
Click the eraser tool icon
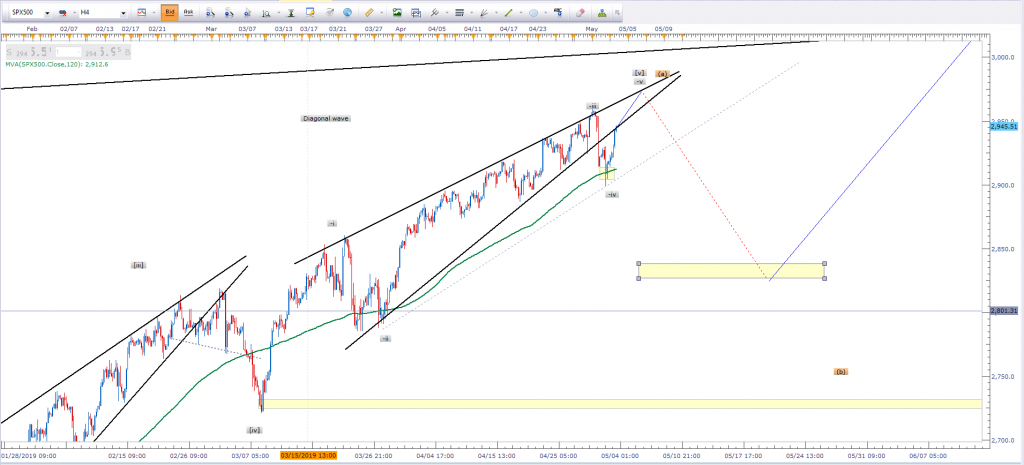pos(580,12)
